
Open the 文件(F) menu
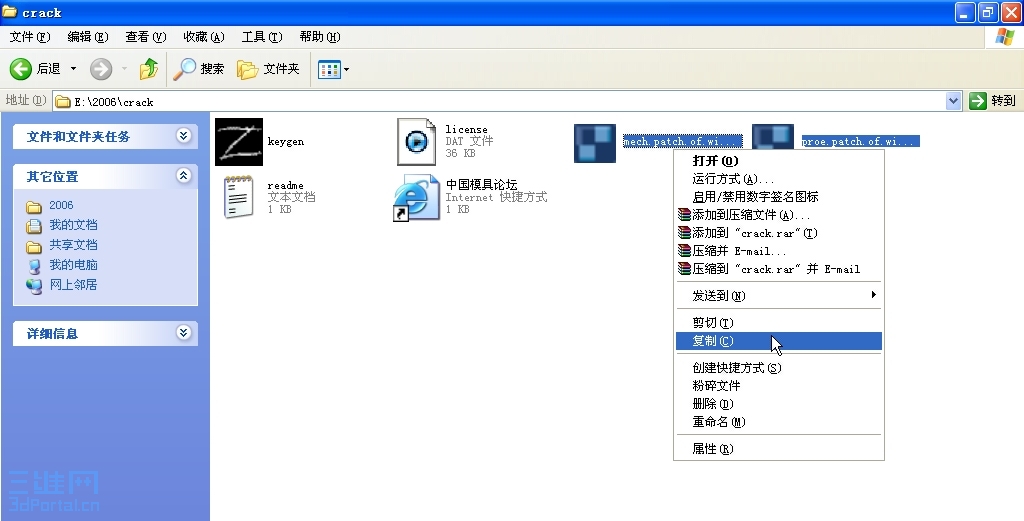point(30,37)
